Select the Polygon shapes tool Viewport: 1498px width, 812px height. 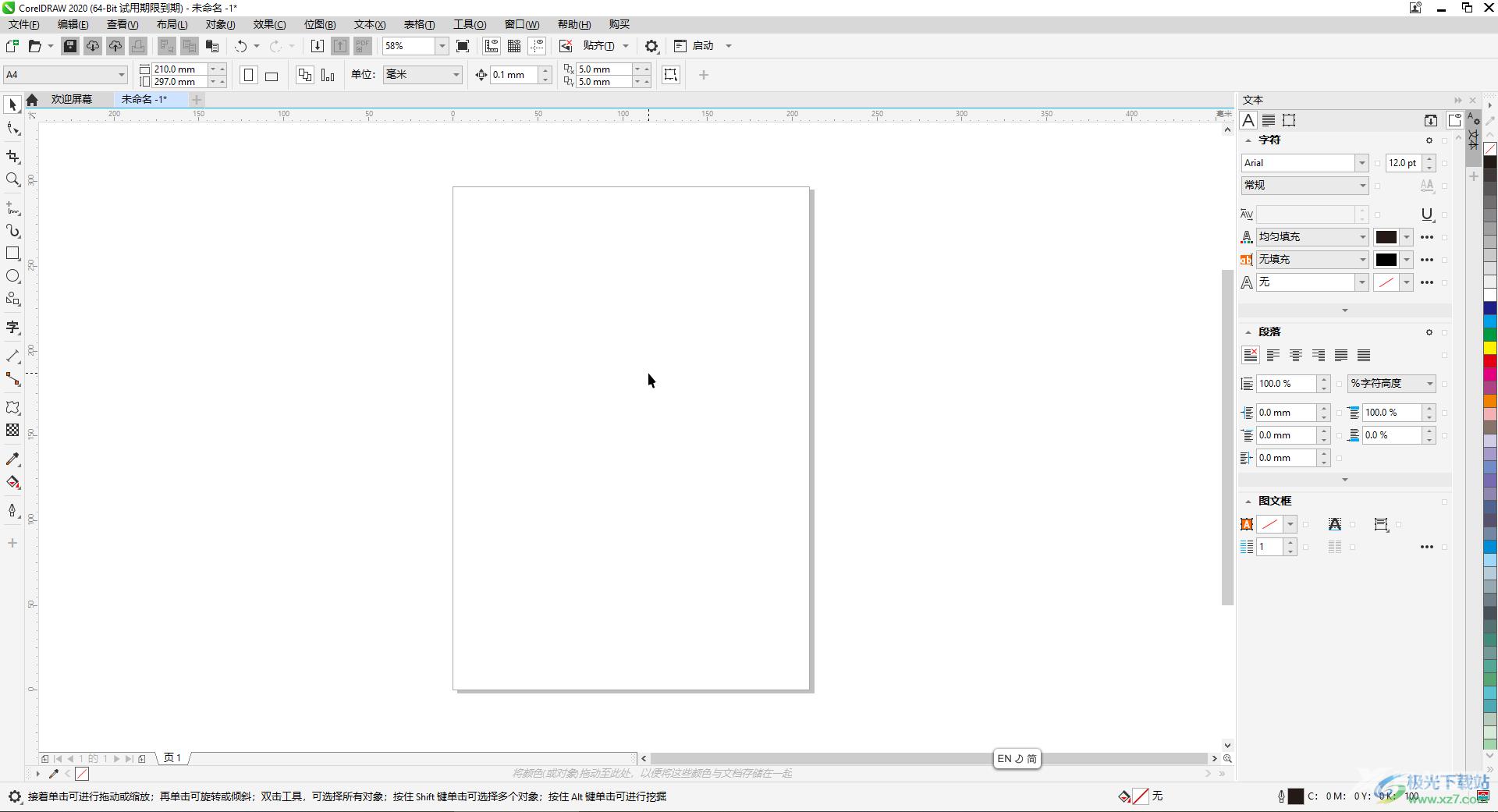point(12,299)
